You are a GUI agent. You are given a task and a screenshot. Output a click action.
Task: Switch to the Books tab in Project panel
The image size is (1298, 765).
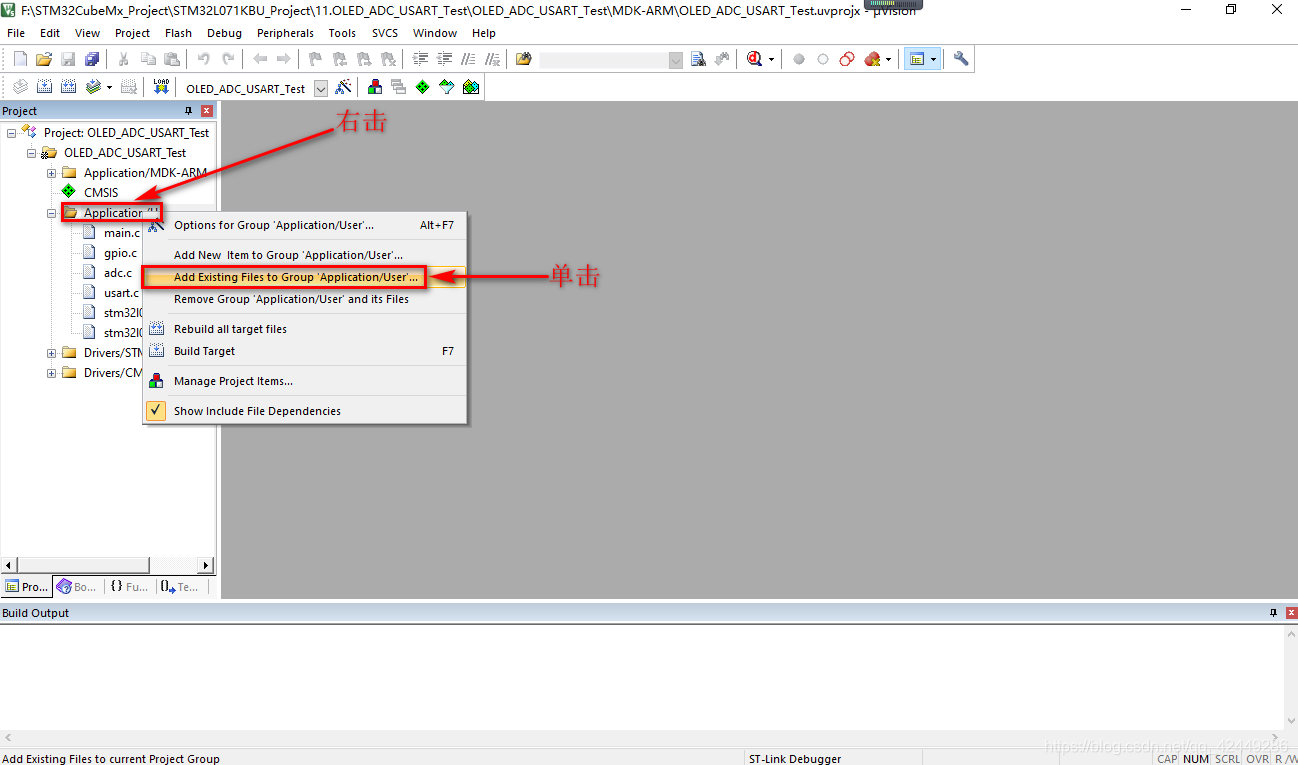pyautogui.click(x=77, y=587)
